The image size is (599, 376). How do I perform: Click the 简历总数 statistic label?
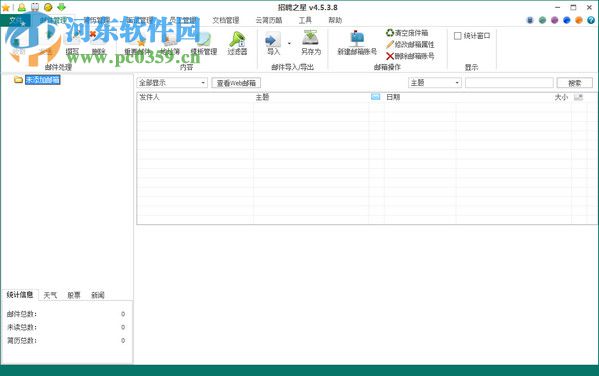click(21, 340)
